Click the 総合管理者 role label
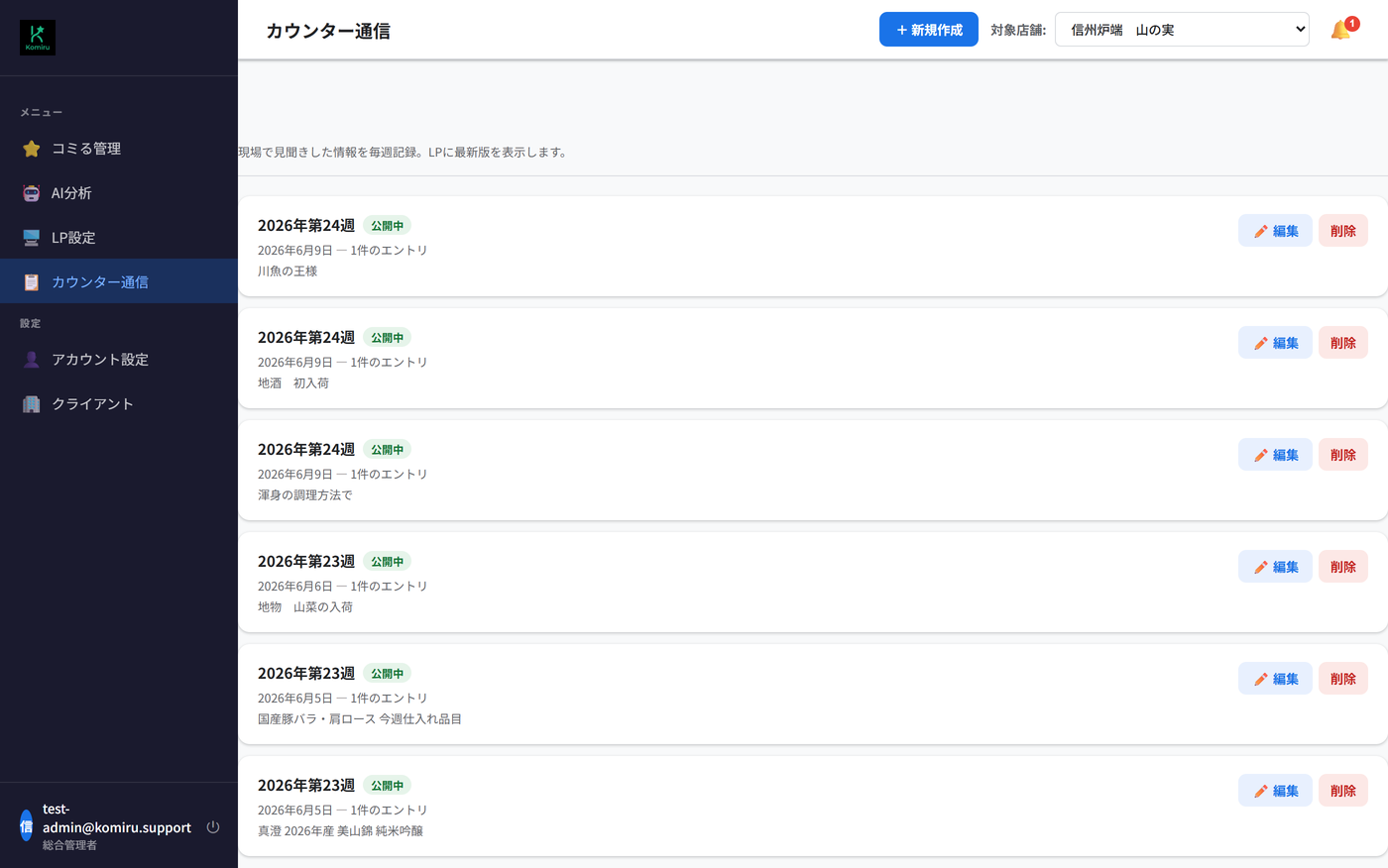Viewport: 1388px width, 868px height. tap(69, 846)
